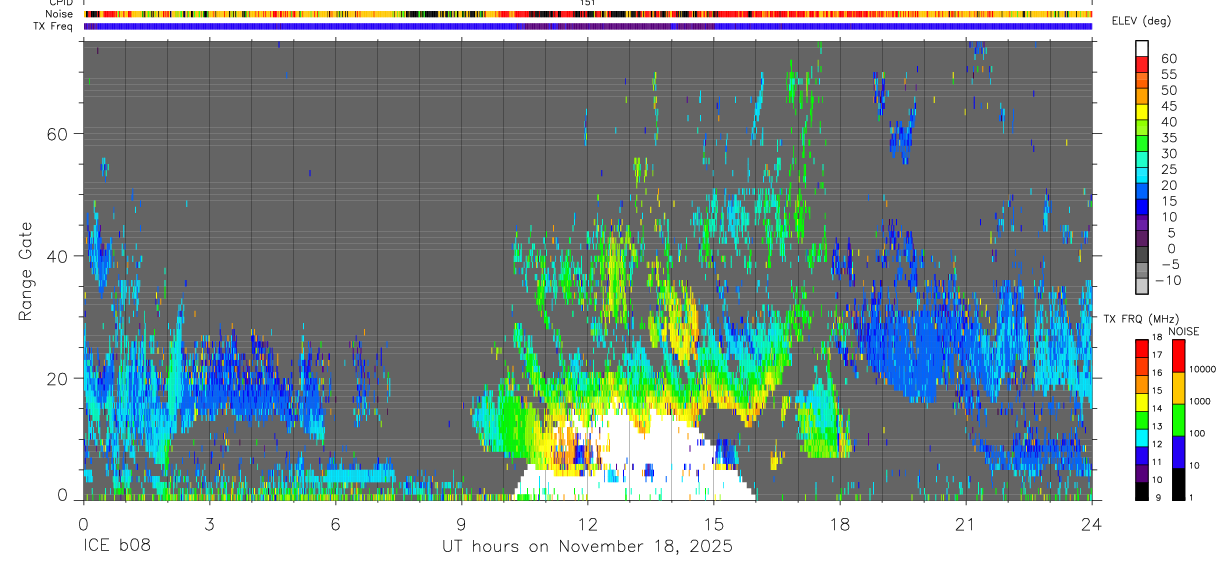Click the '10000' value on the NOISE scale

tap(1202, 369)
